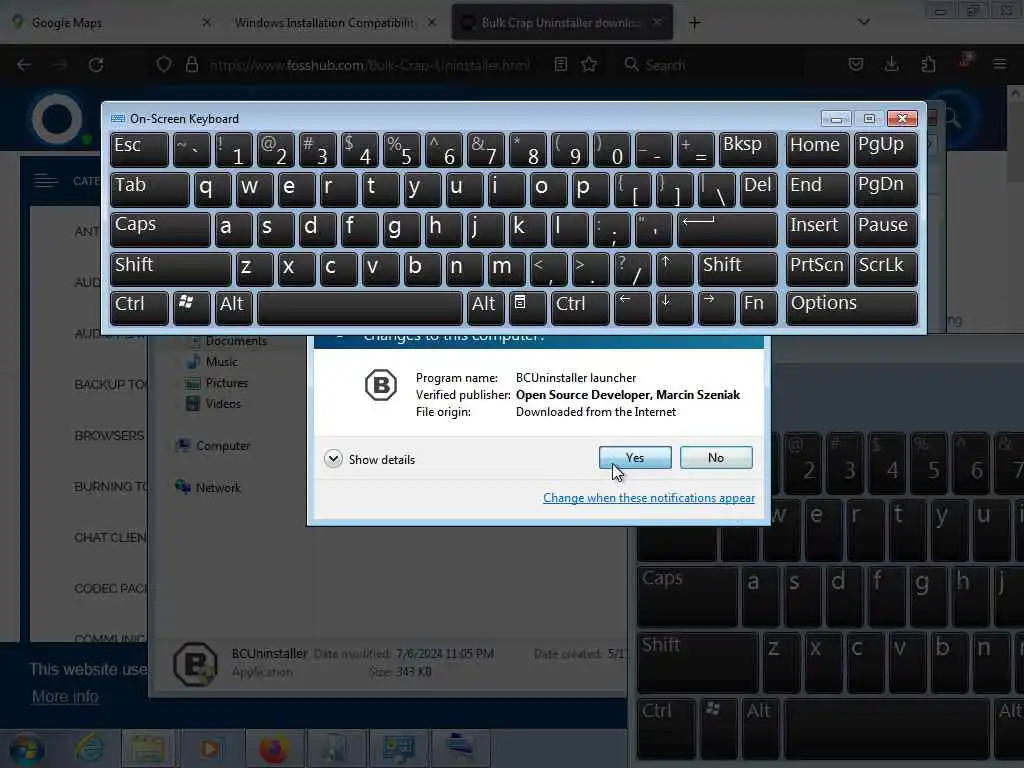Image resolution: width=1024 pixels, height=768 pixels.
Task: Select the Bulk Crap Uninstaller download tab
Action: click(x=560, y=23)
